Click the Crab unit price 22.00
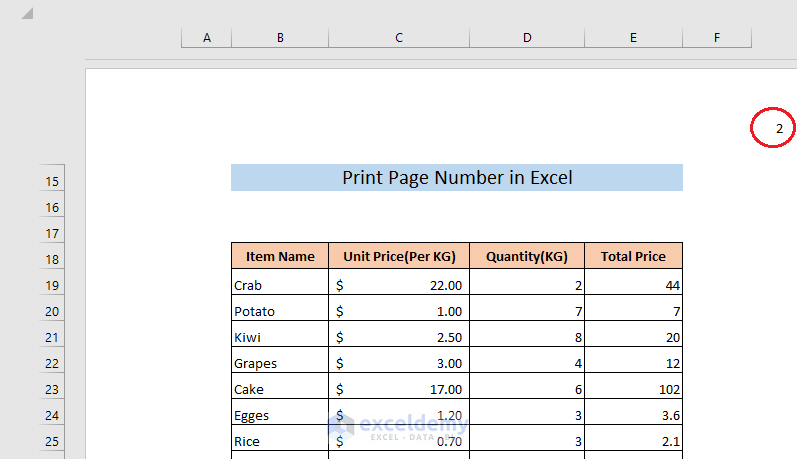797x459 pixels. 399,282
